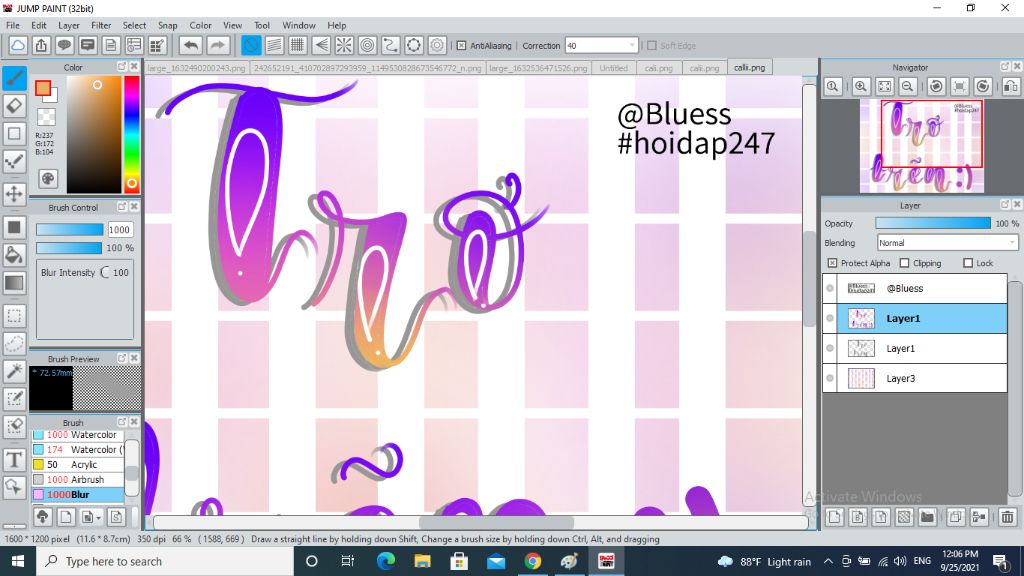Toggle the AntiAliasing checkbox

point(461,46)
